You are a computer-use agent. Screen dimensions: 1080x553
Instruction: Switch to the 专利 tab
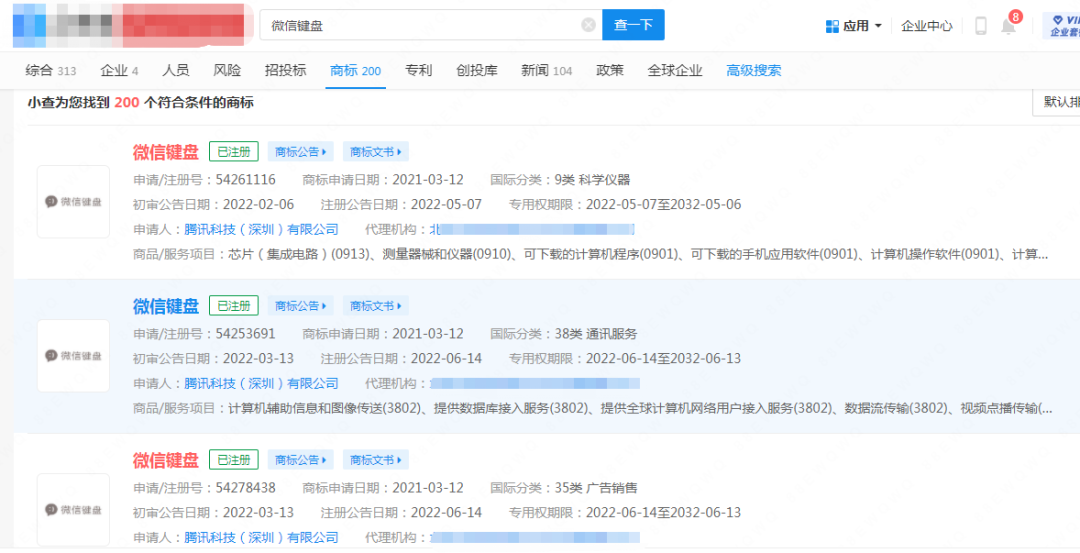tap(419, 70)
